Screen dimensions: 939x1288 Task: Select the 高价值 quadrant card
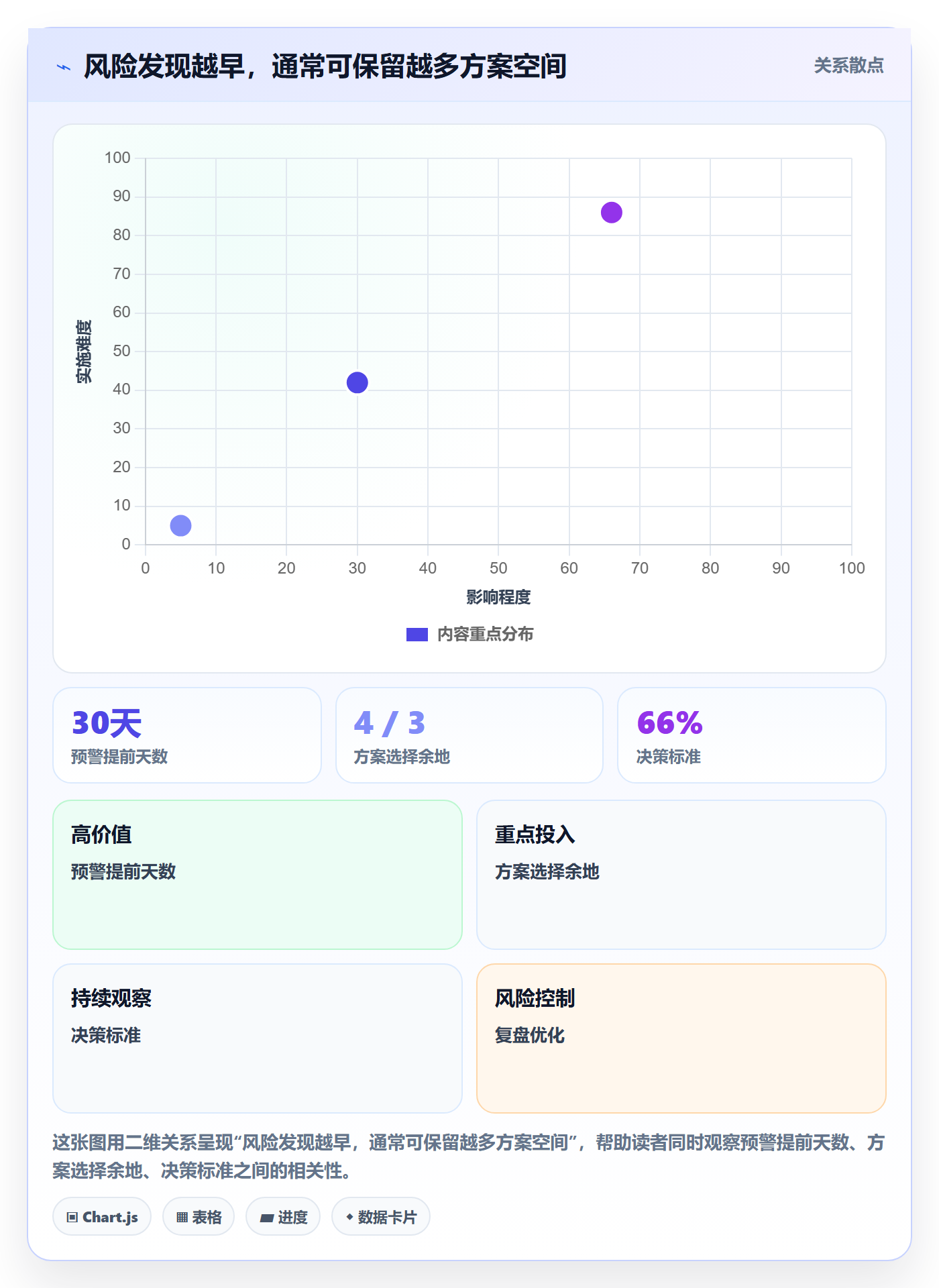258,875
